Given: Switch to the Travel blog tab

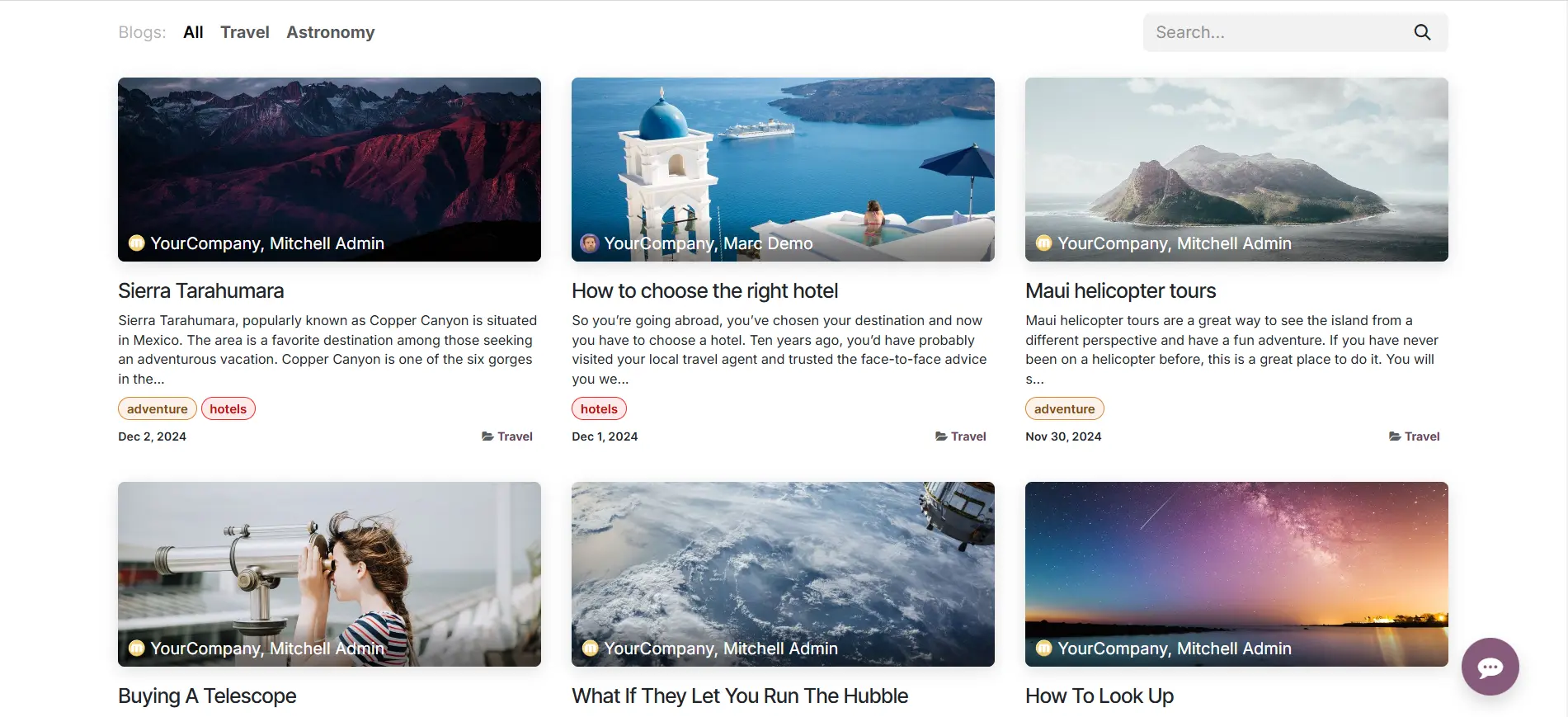Looking at the screenshot, I should pos(245,32).
